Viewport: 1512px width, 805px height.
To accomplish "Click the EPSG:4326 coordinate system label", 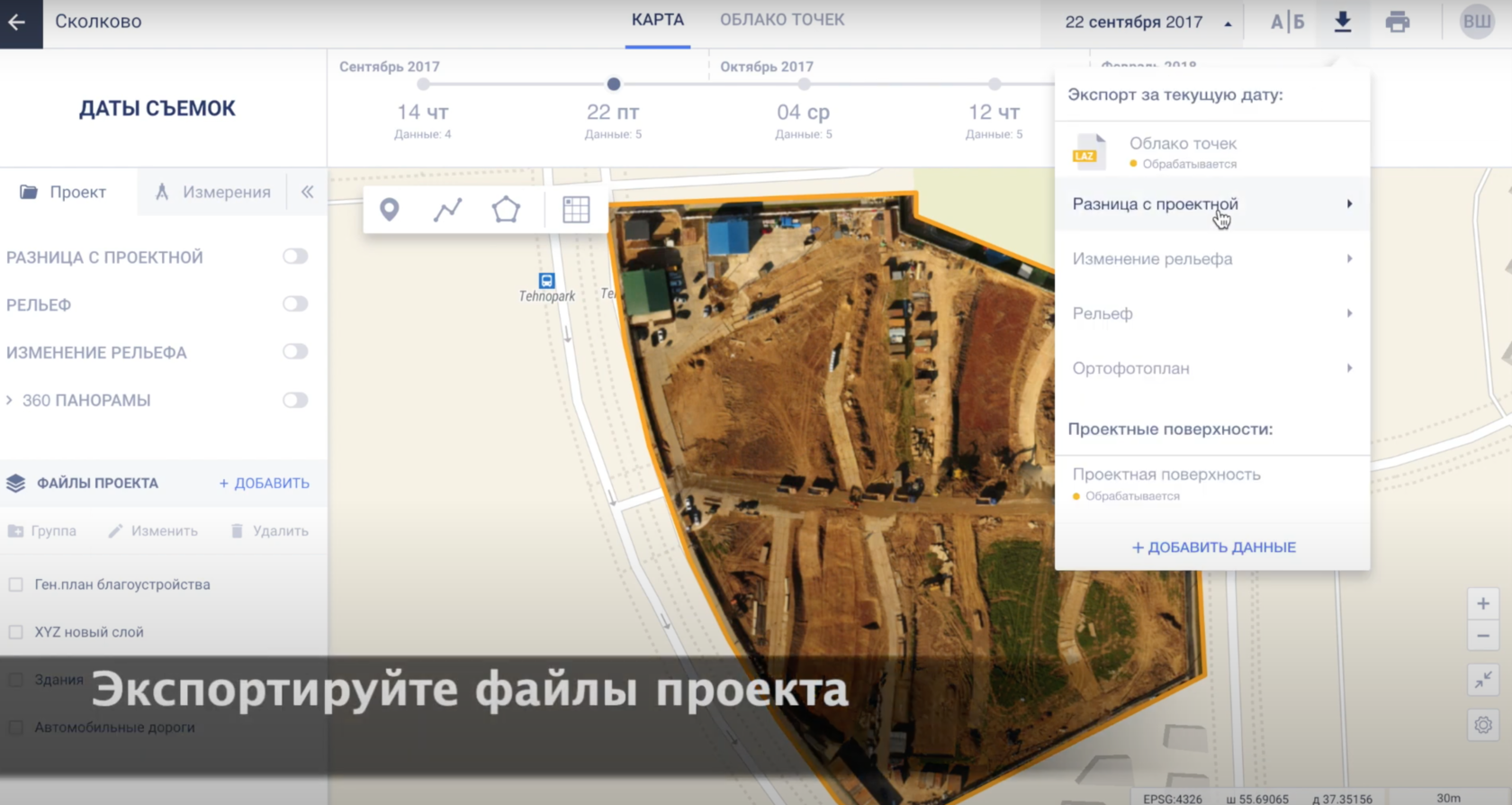I will point(1172,799).
